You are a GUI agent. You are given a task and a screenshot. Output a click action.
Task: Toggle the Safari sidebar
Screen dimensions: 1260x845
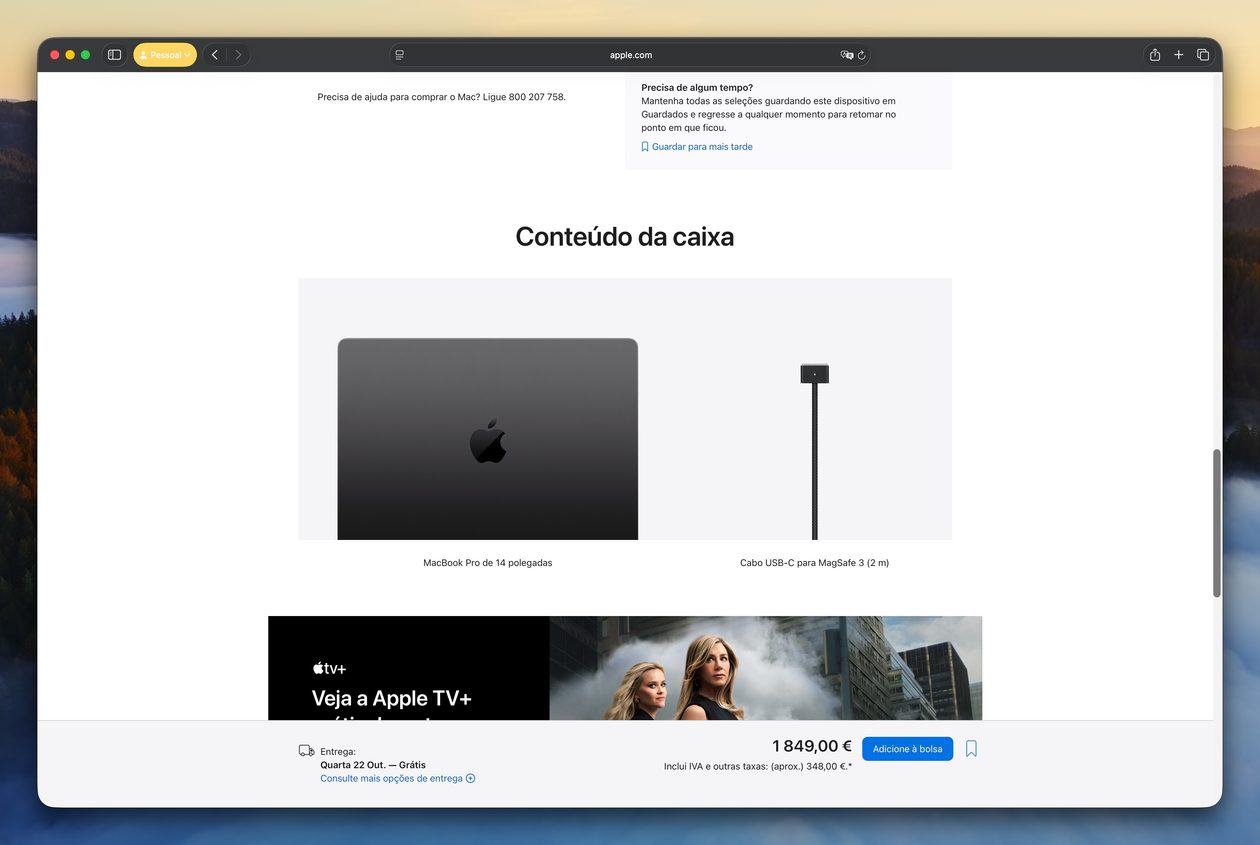click(114, 55)
